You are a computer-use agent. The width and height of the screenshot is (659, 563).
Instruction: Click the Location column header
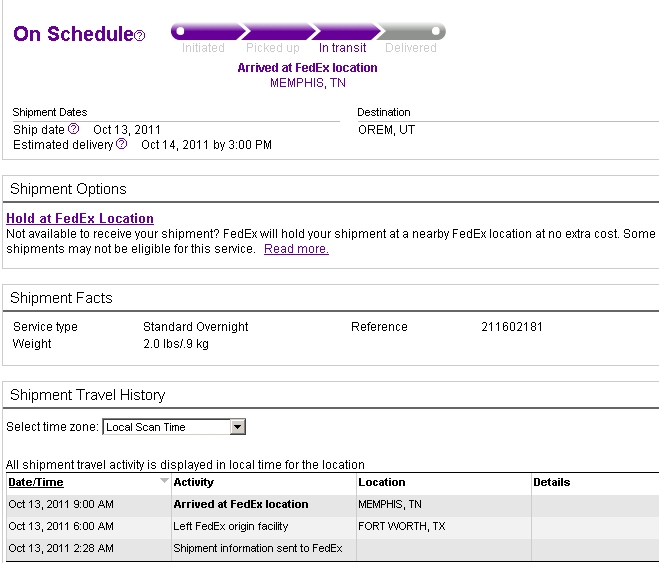tap(382, 482)
